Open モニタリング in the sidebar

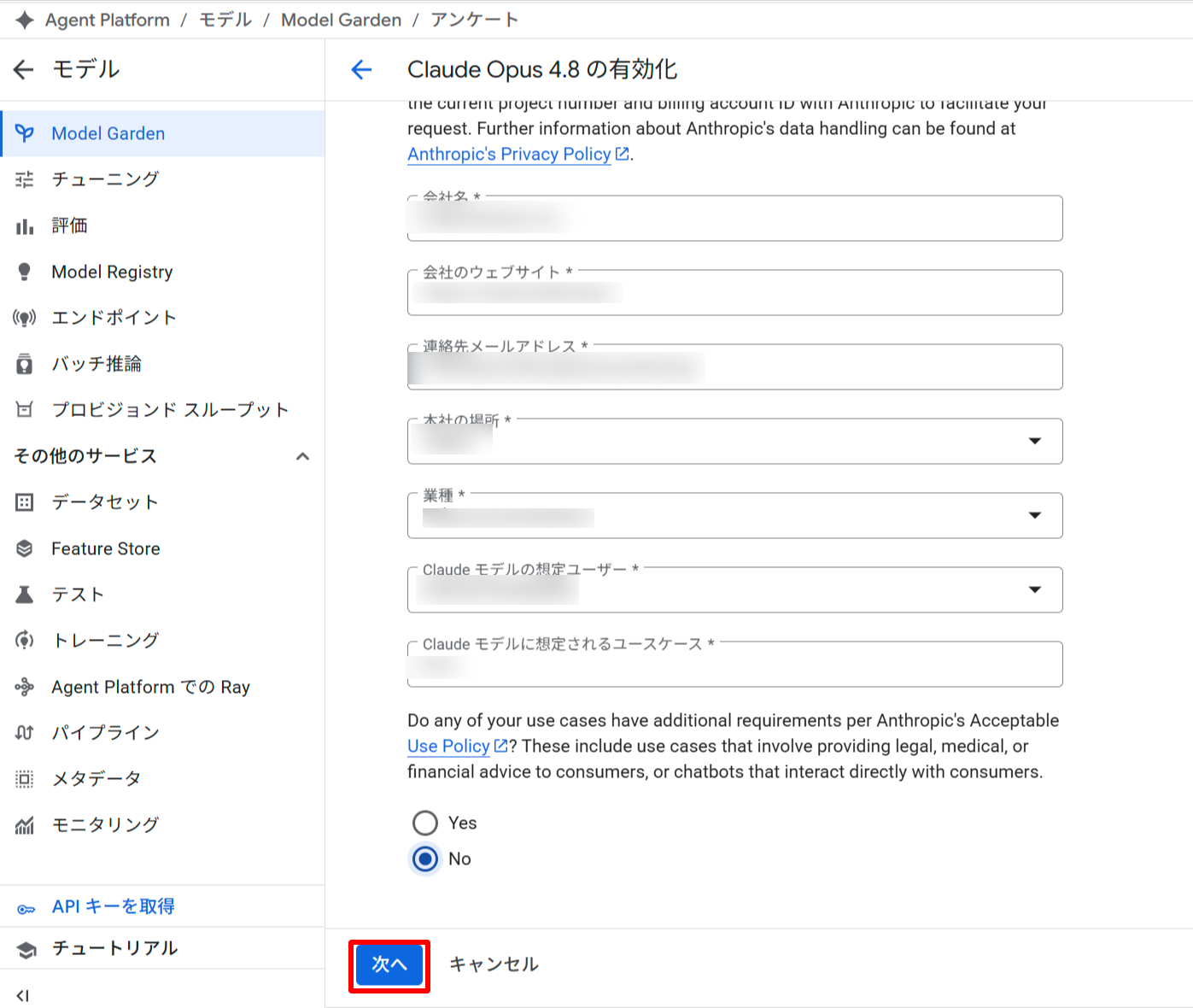coord(162,825)
